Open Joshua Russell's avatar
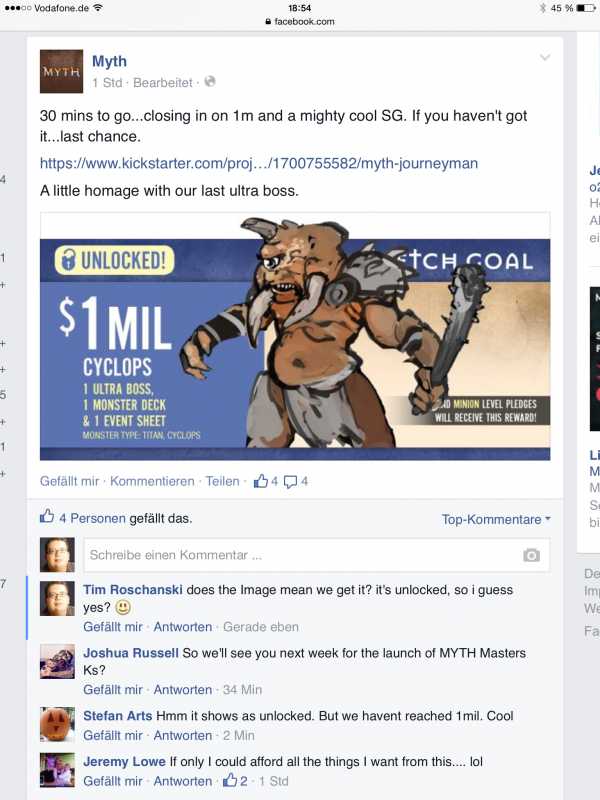This screenshot has height=800, width=600. pos(57,661)
